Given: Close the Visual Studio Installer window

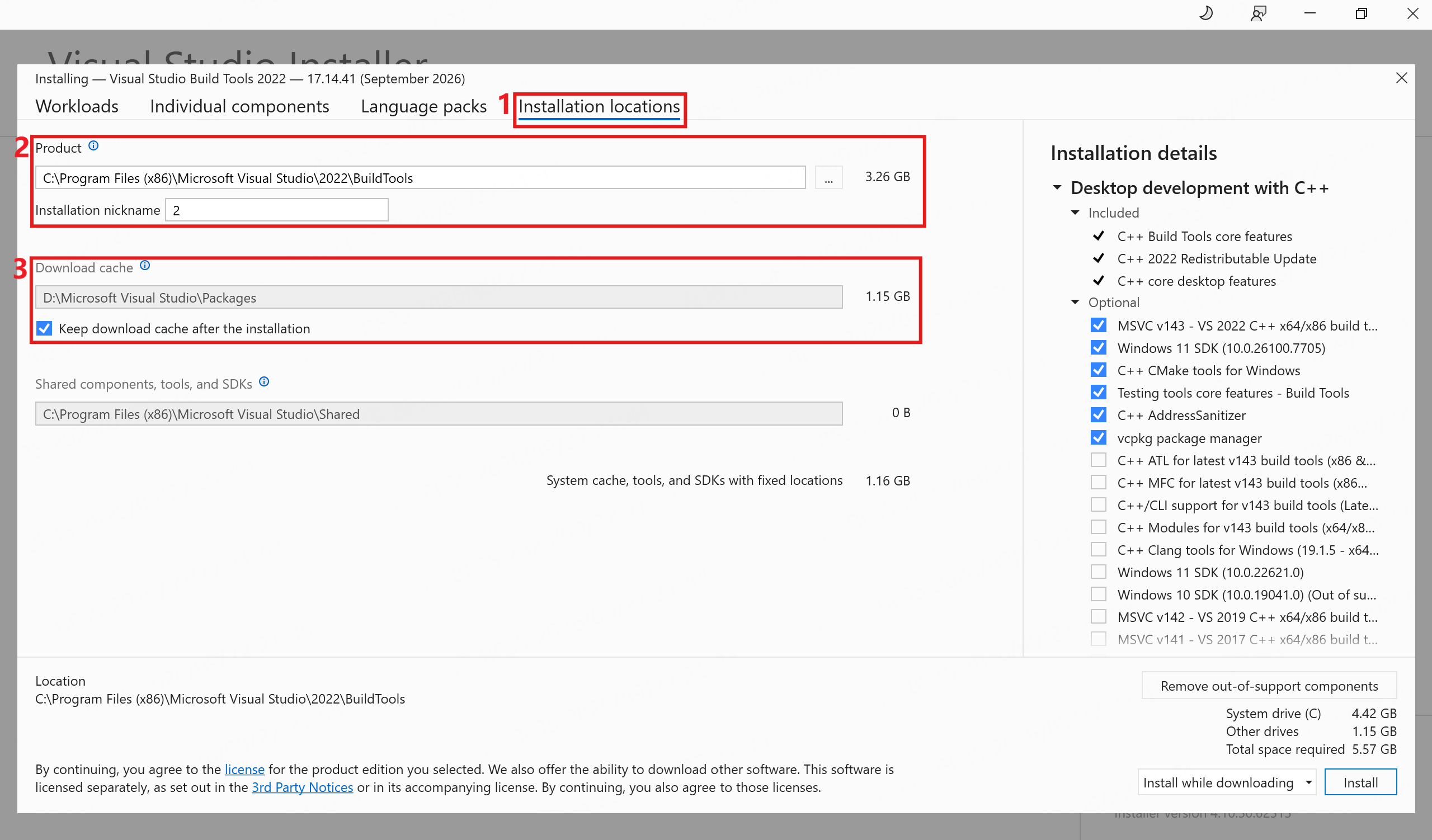Looking at the screenshot, I should (x=1412, y=13).
